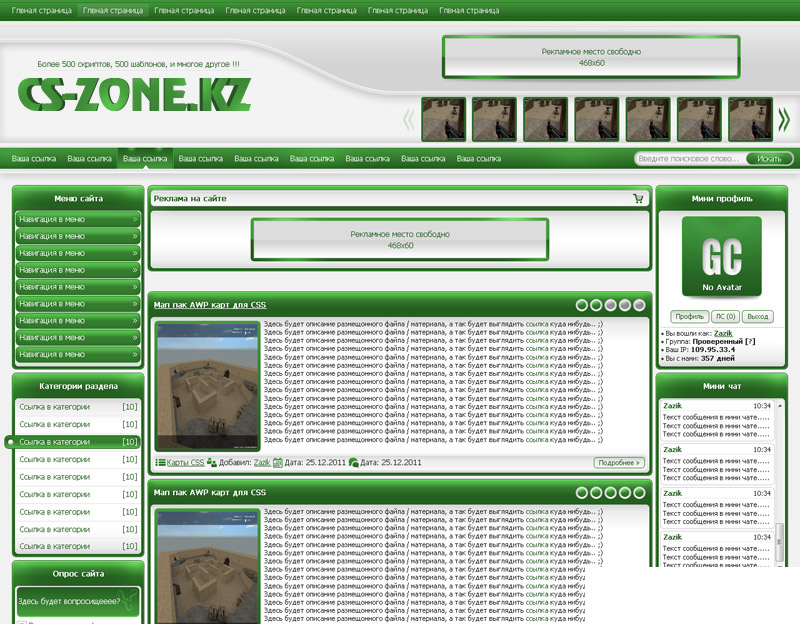This screenshot has height=624, width=800.
Task: Click the Реклама на сайте heading text
Action: click(190, 198)
